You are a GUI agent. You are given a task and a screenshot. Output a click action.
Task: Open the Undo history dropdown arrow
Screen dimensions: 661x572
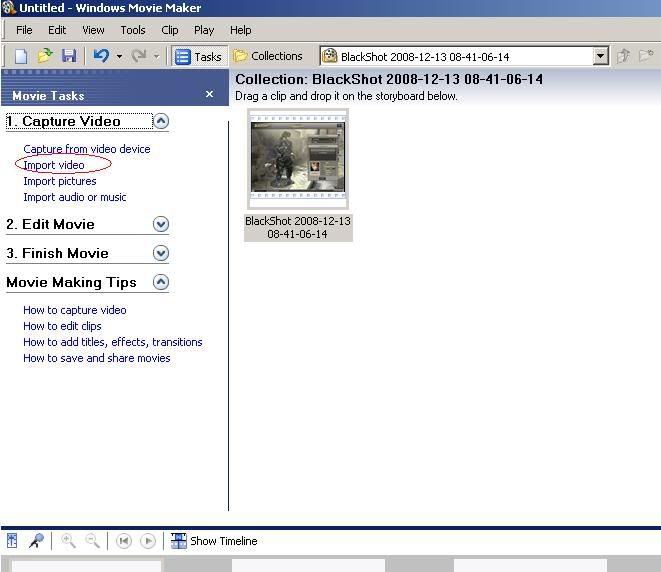coord(119,56)
